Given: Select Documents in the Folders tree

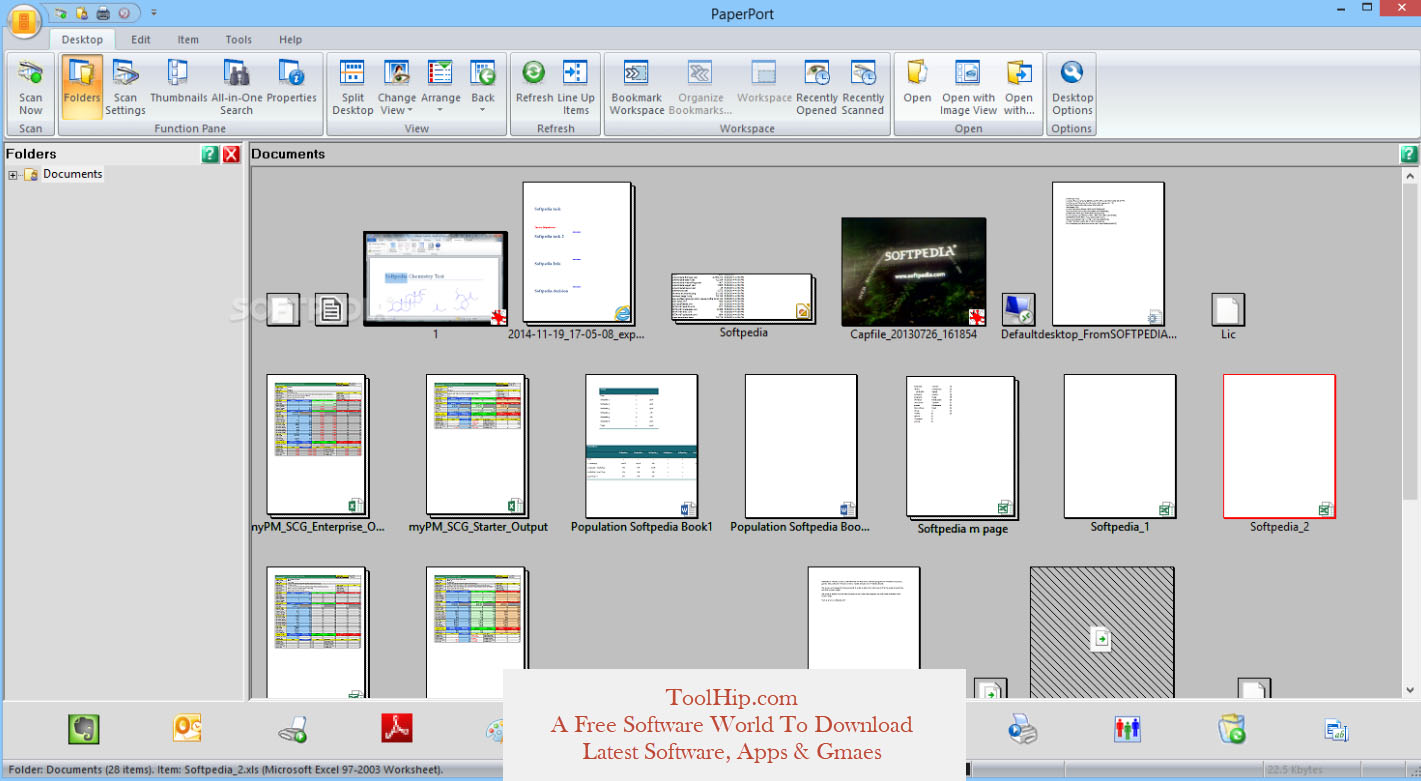Looking at the screenshot, I should (72, 174).
